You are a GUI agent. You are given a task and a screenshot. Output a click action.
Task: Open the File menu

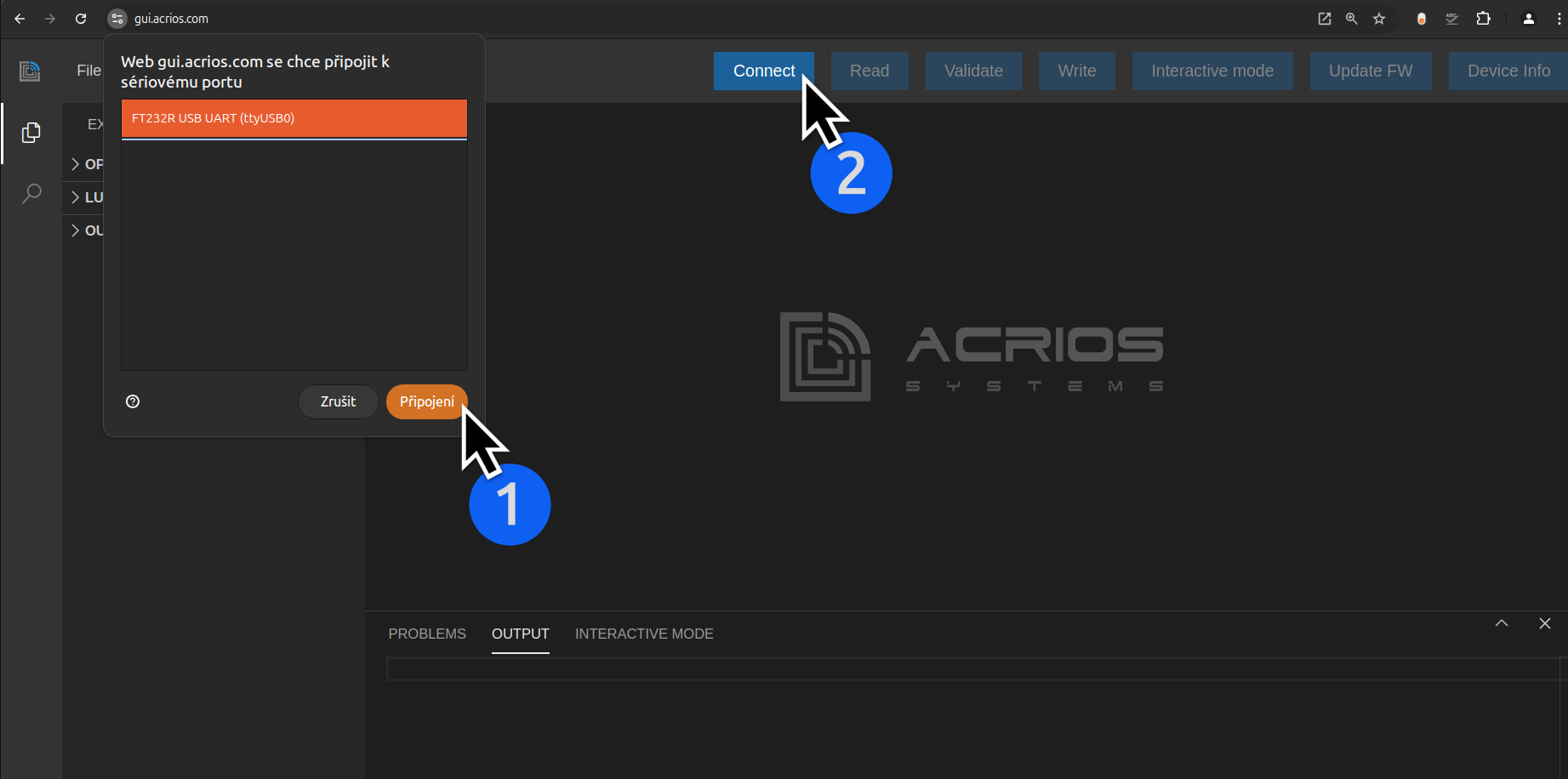pyautogui.click(x=88, y=71)
